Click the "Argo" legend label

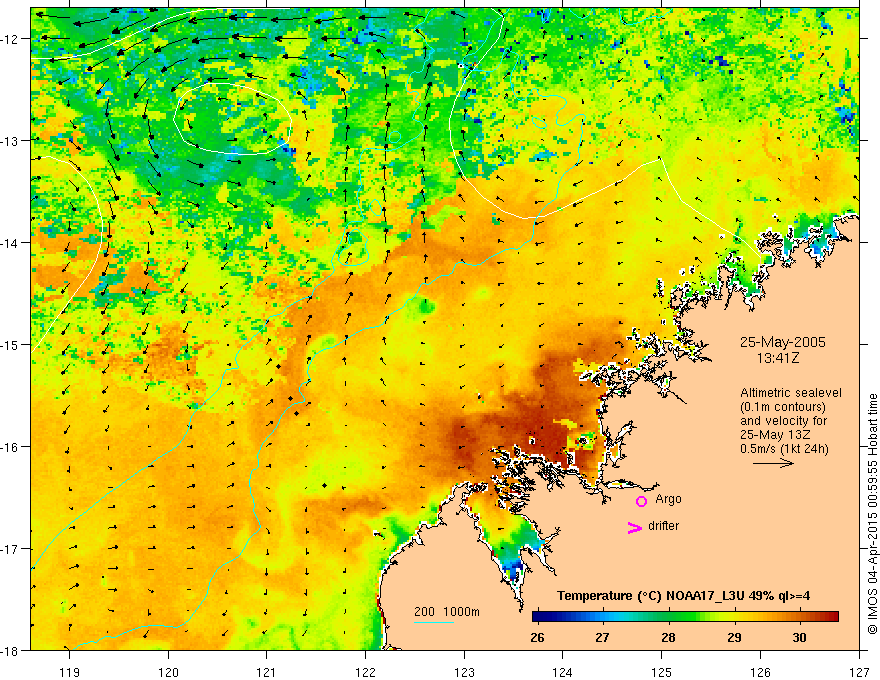click(668, 499)
